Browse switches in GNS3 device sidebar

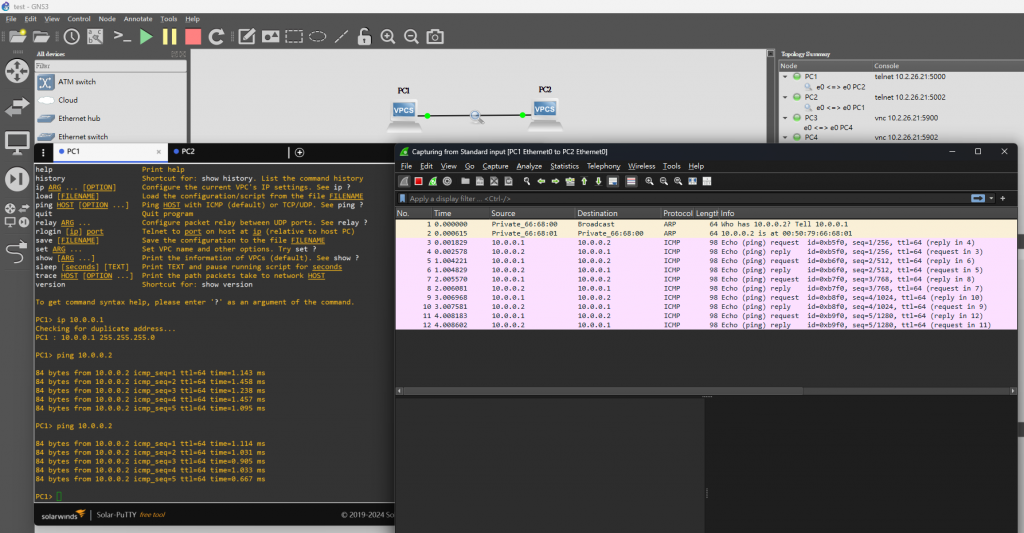[17, 107]
